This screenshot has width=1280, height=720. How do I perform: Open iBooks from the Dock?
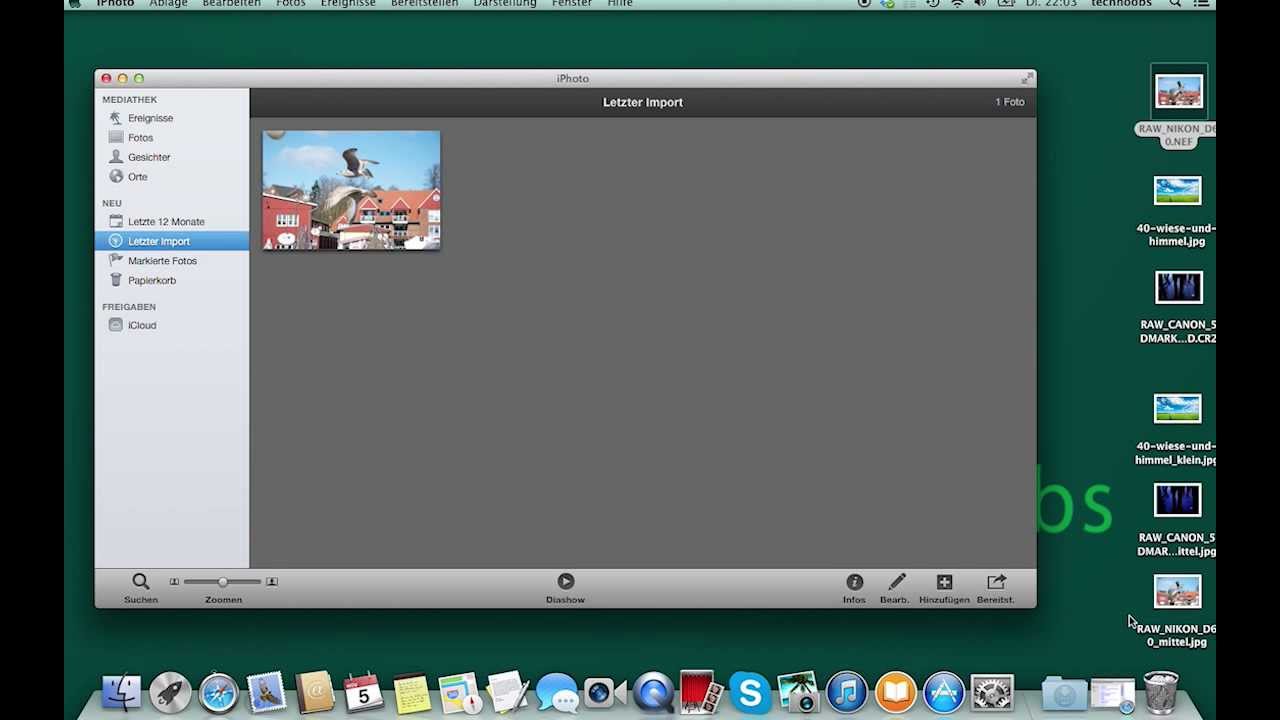click(x=895, y=692)
